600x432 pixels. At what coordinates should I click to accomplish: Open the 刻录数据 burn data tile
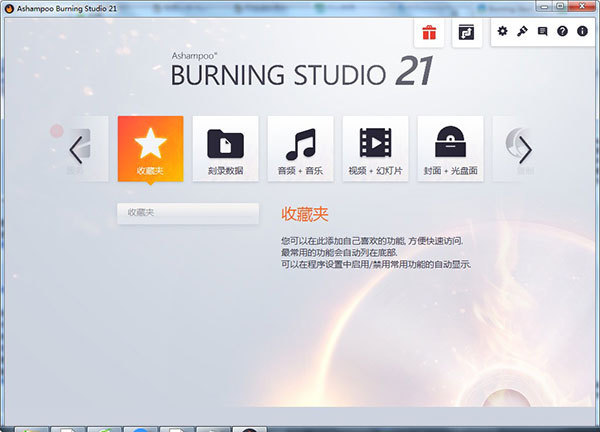click(225, 148)
